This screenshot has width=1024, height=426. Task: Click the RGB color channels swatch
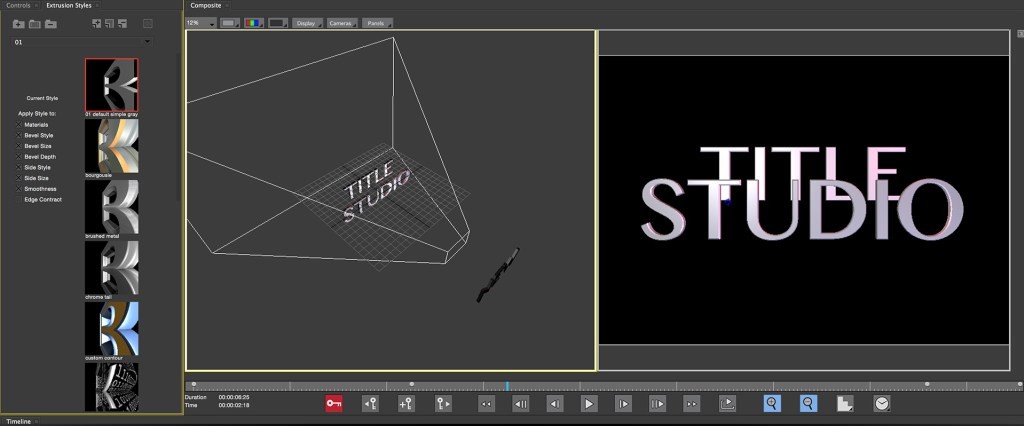coord(253,22)
